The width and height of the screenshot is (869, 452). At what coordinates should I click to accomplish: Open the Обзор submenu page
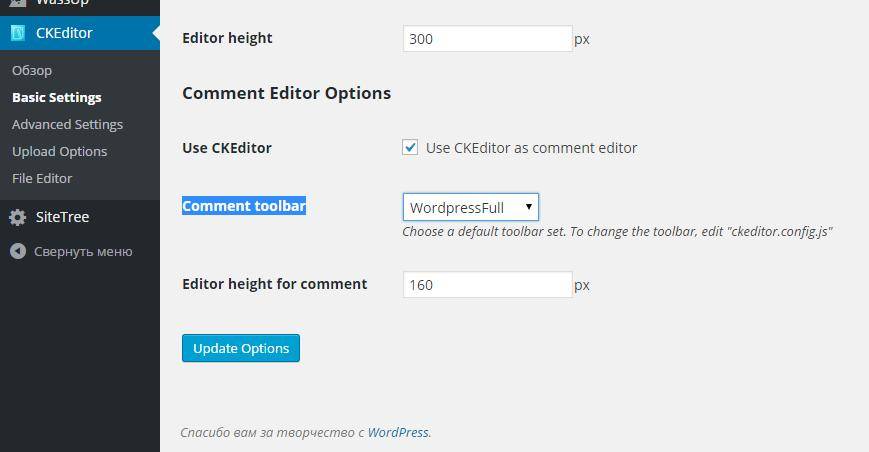point(32,70)
